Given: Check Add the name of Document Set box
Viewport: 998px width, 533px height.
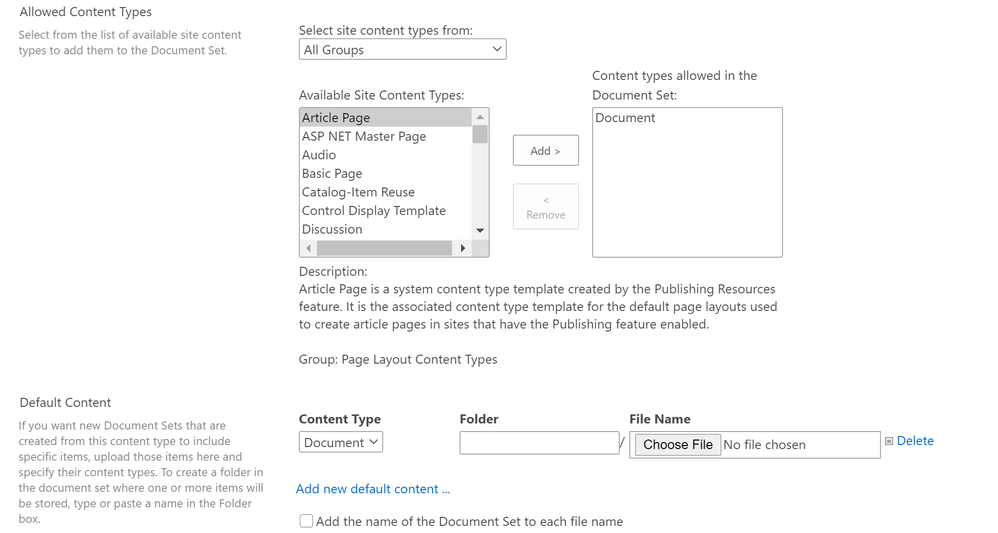Looking at the screenshot, I should click(307, 521).
